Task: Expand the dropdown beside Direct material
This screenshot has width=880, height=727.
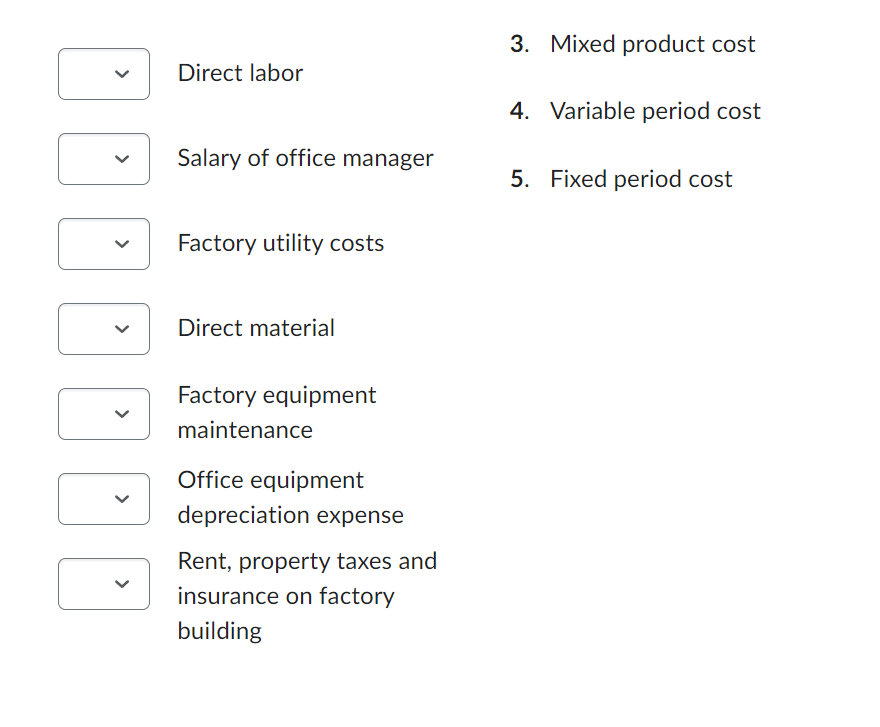Action: tap(104, 329)
